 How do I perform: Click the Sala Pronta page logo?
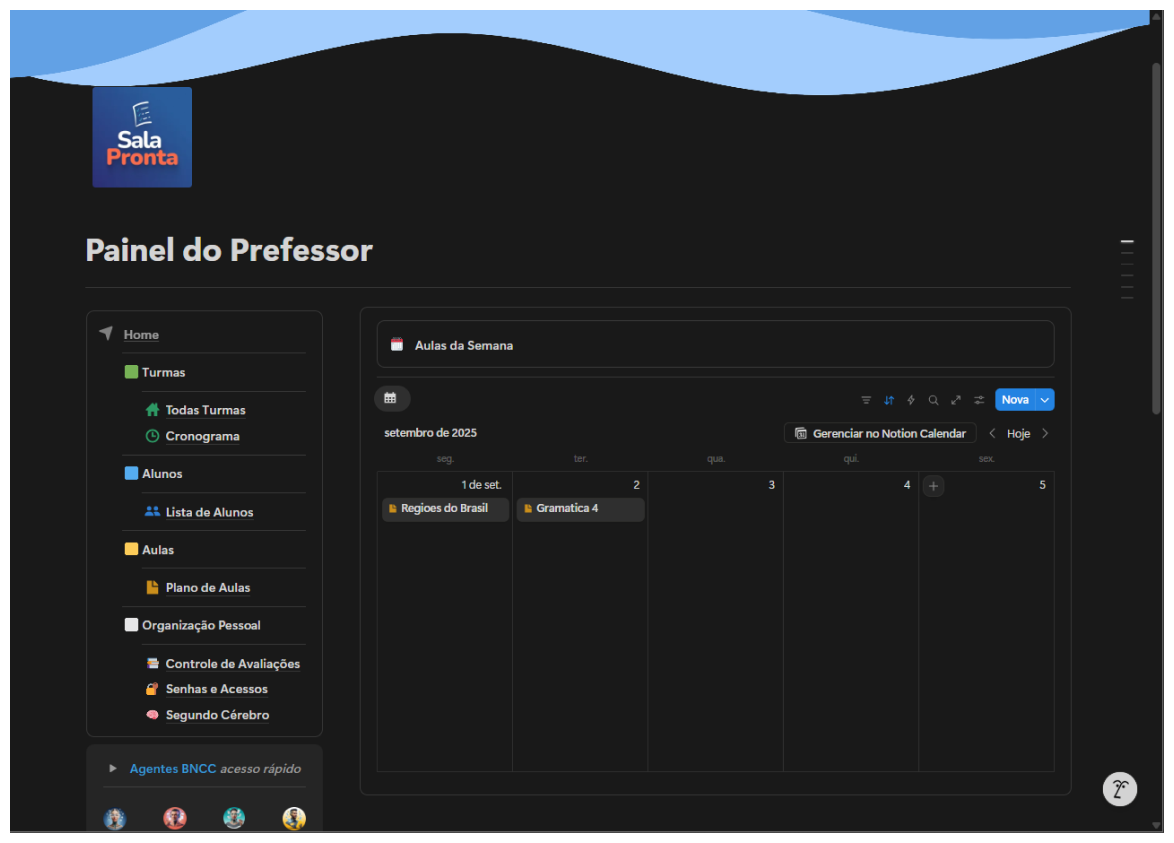click(142, 137)
